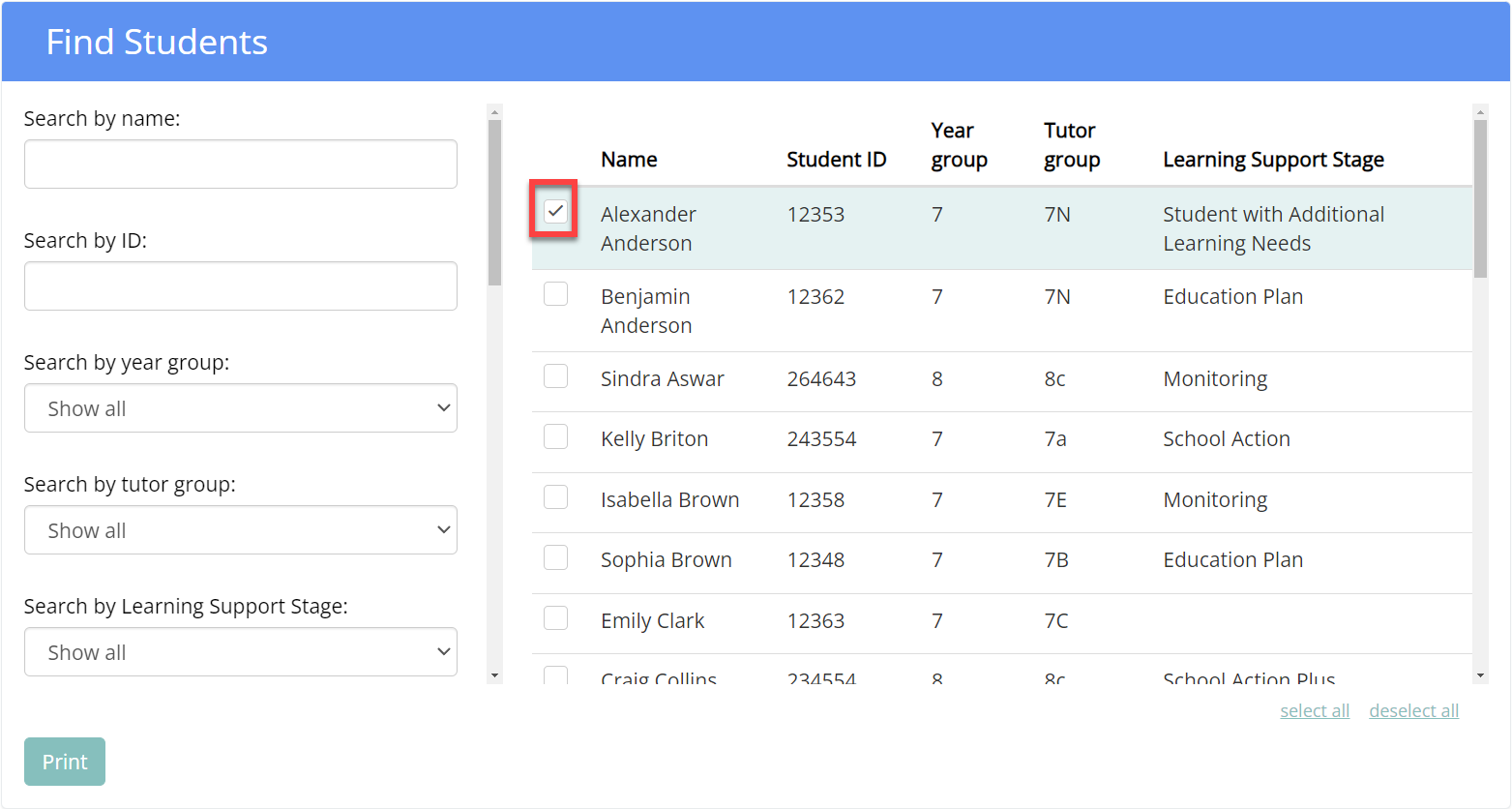Focus the Search by ID input

[x=241, y=286]
